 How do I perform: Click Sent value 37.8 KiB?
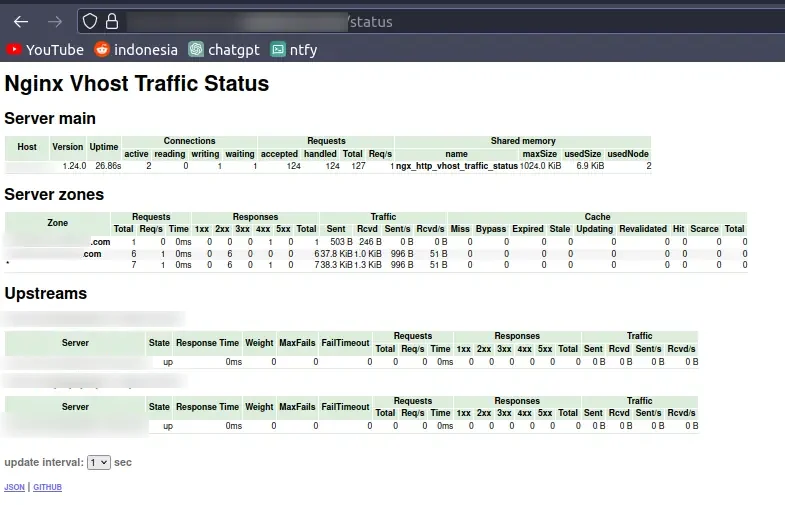coord(336,254)
